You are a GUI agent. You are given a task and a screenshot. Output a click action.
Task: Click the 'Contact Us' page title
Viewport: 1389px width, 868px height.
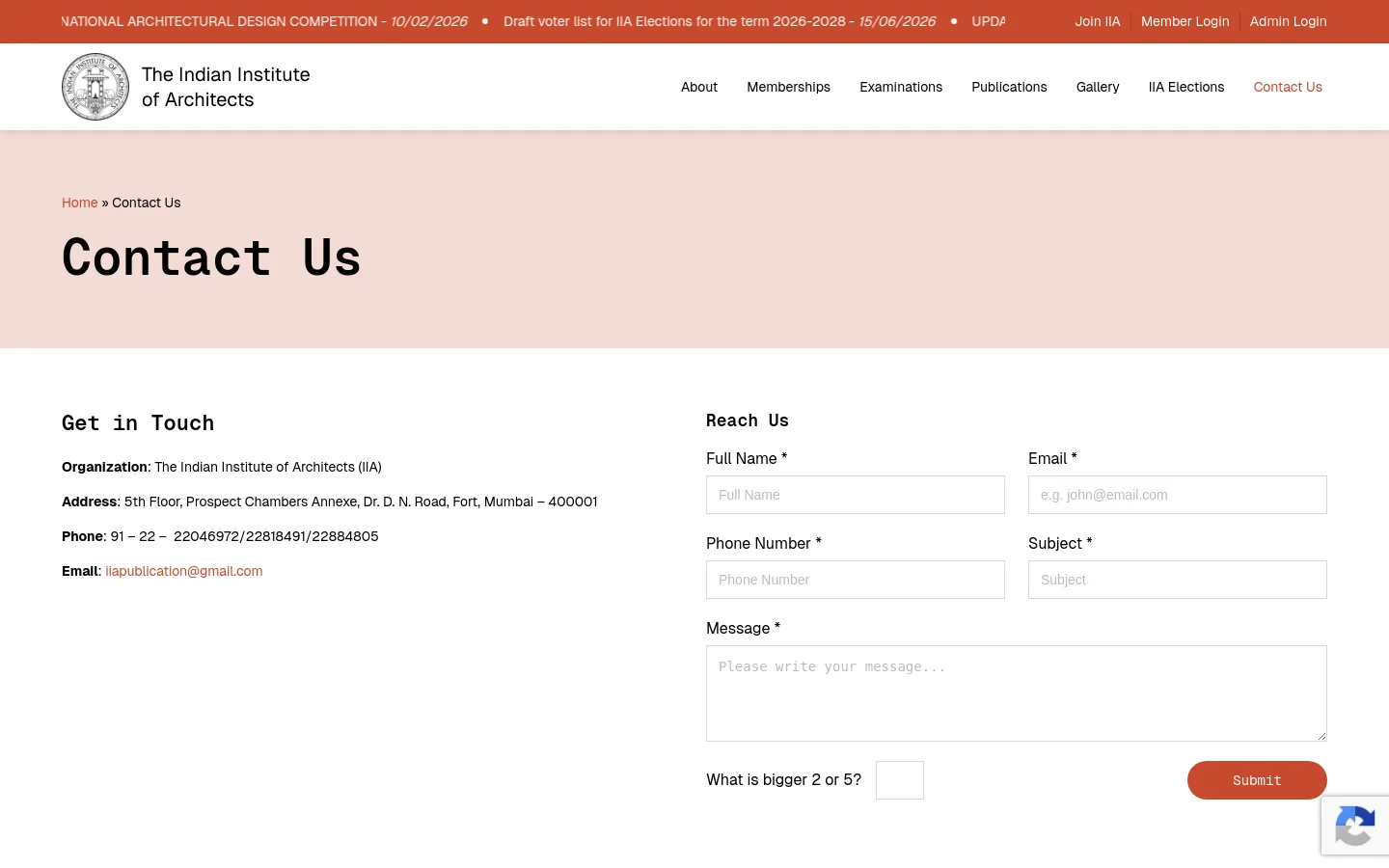(x=211, y=258)
